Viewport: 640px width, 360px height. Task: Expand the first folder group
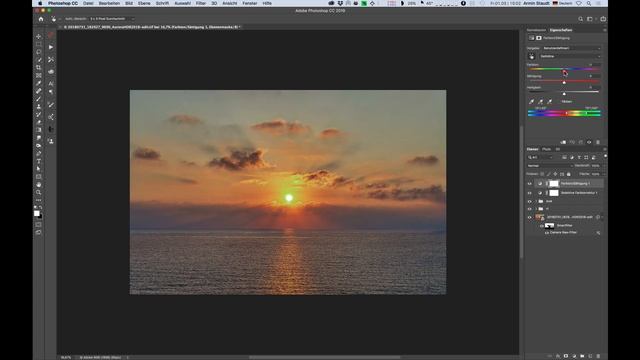[x=536, y=201]
